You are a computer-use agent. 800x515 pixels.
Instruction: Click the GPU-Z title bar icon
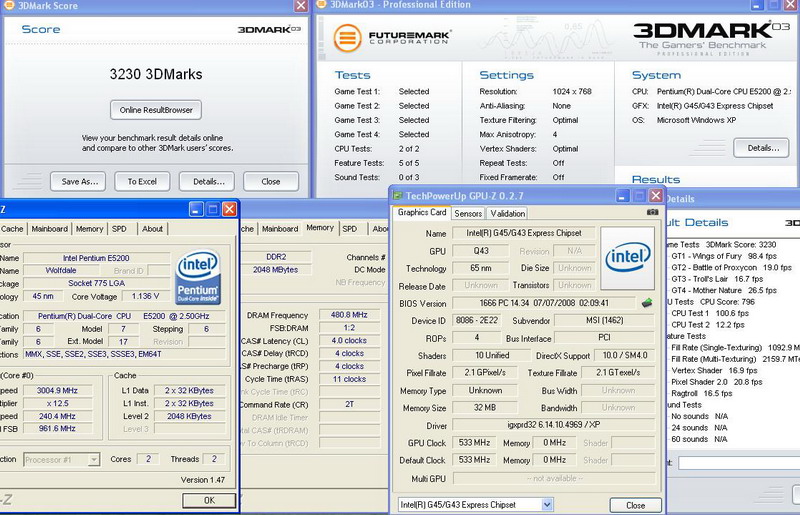point(397,196)
